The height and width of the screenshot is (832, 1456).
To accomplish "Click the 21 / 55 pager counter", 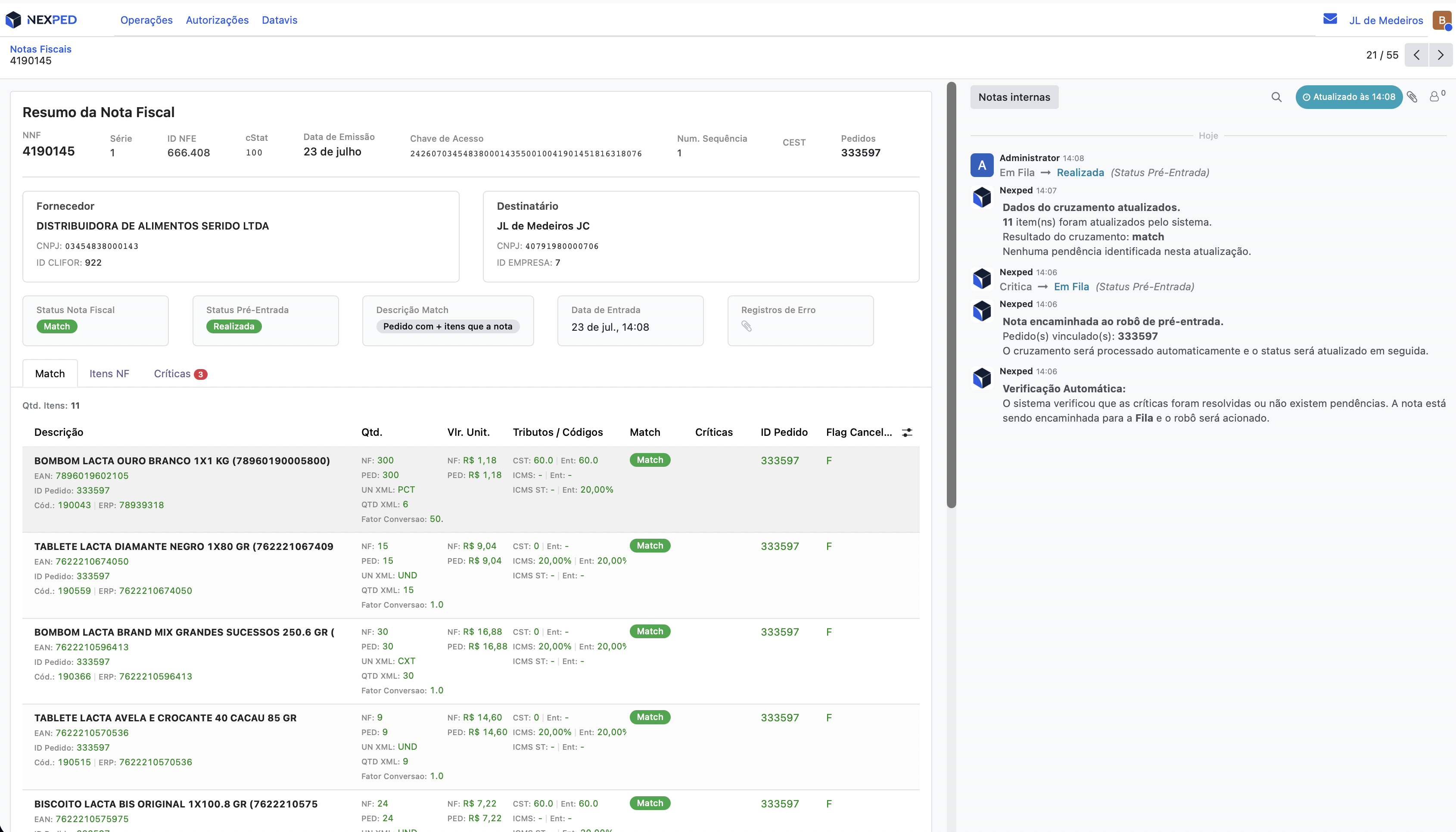I will click(x=1382, y=55).
